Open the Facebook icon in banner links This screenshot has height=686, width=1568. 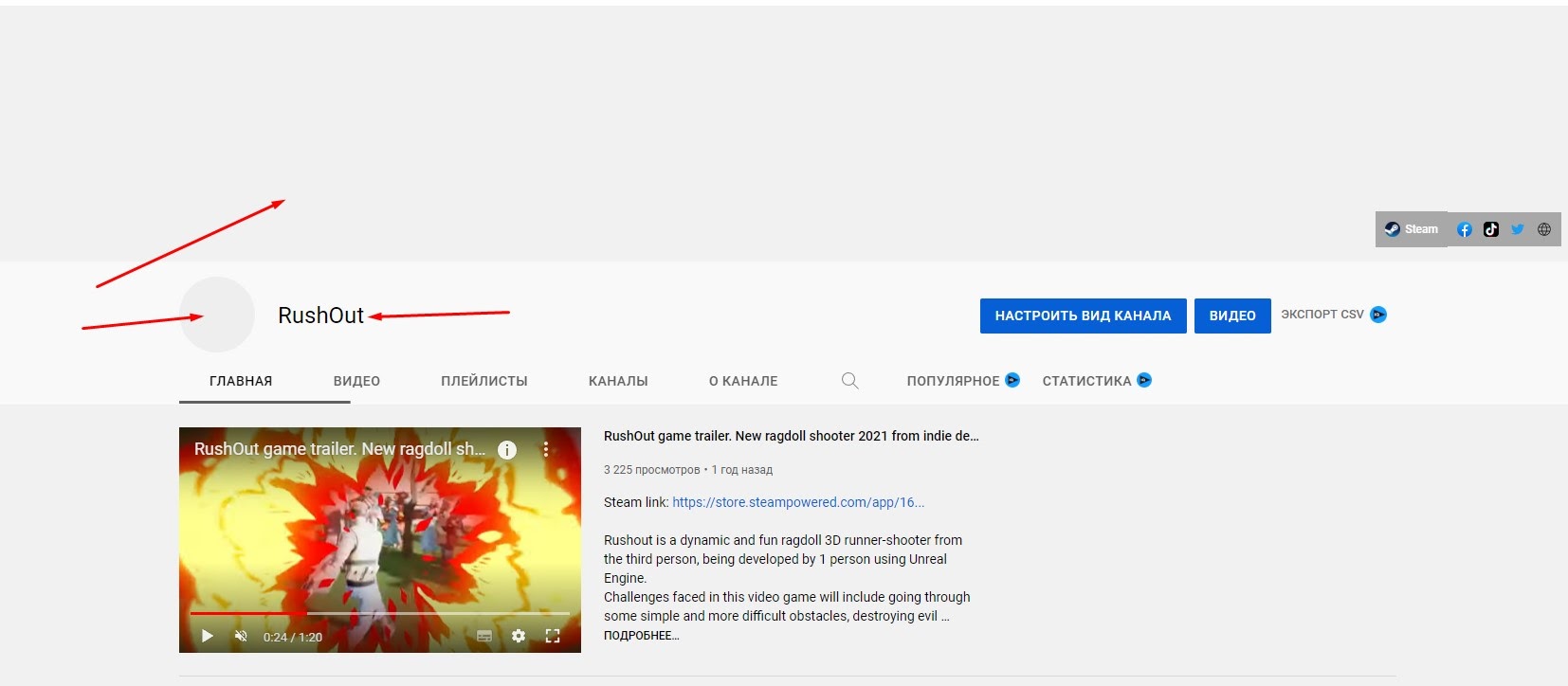tap(1465, 229)
